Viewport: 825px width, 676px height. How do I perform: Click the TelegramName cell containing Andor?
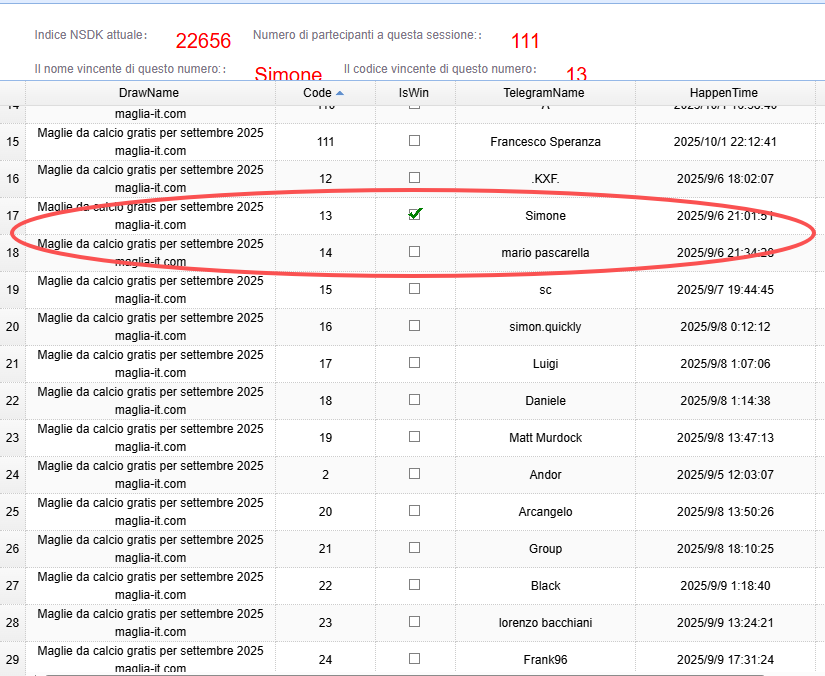coord(545,475)
